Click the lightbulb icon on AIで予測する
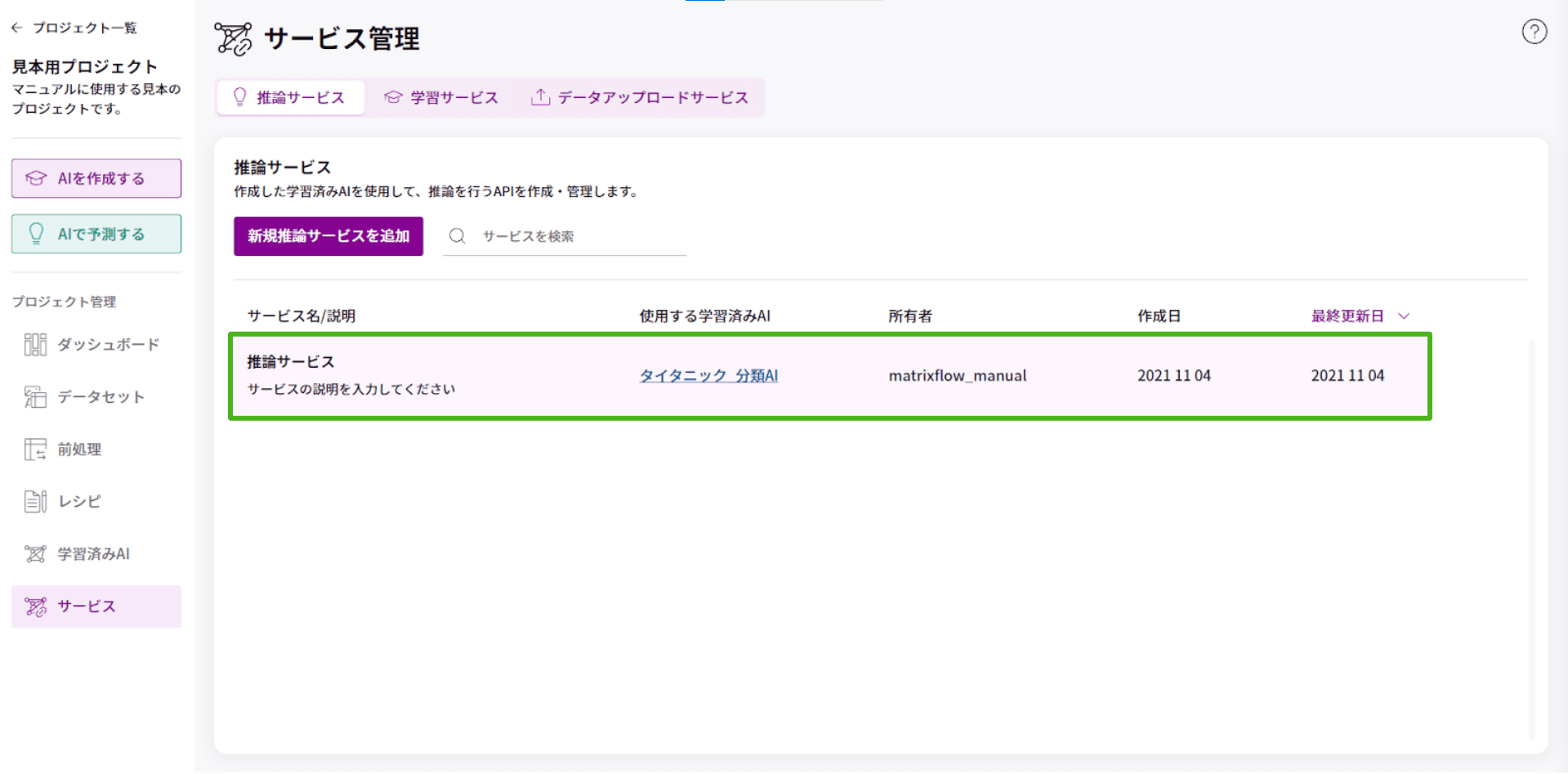The image size is (1568, 774). tap(36, 234)
